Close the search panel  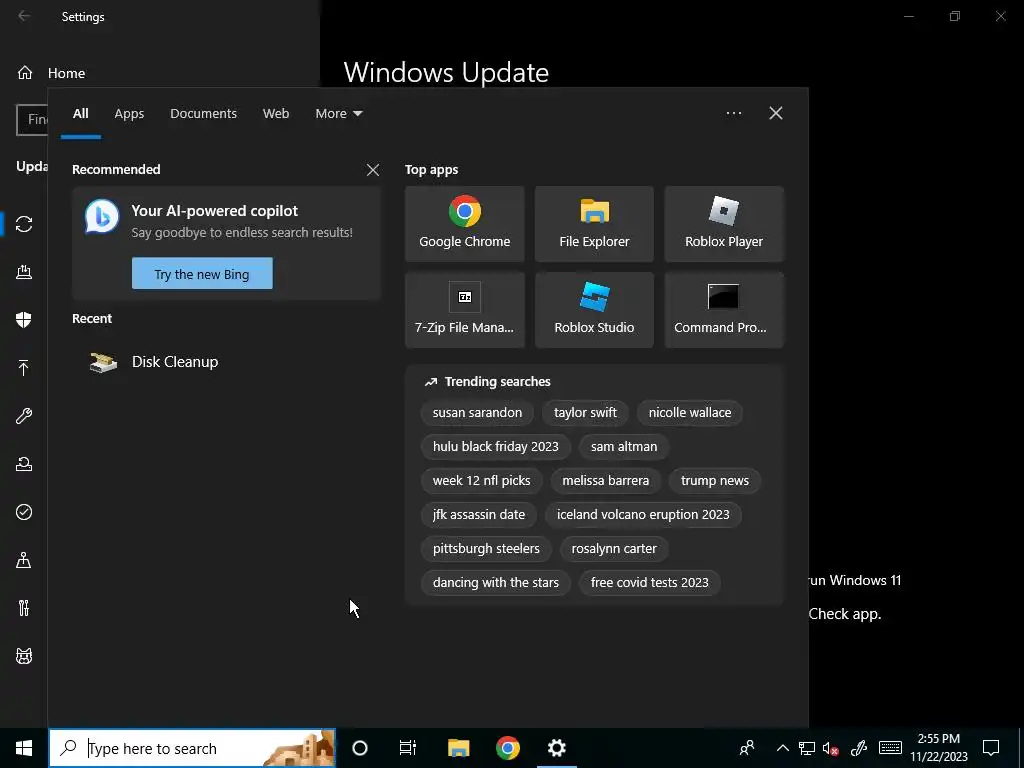[x=776, y=113]
